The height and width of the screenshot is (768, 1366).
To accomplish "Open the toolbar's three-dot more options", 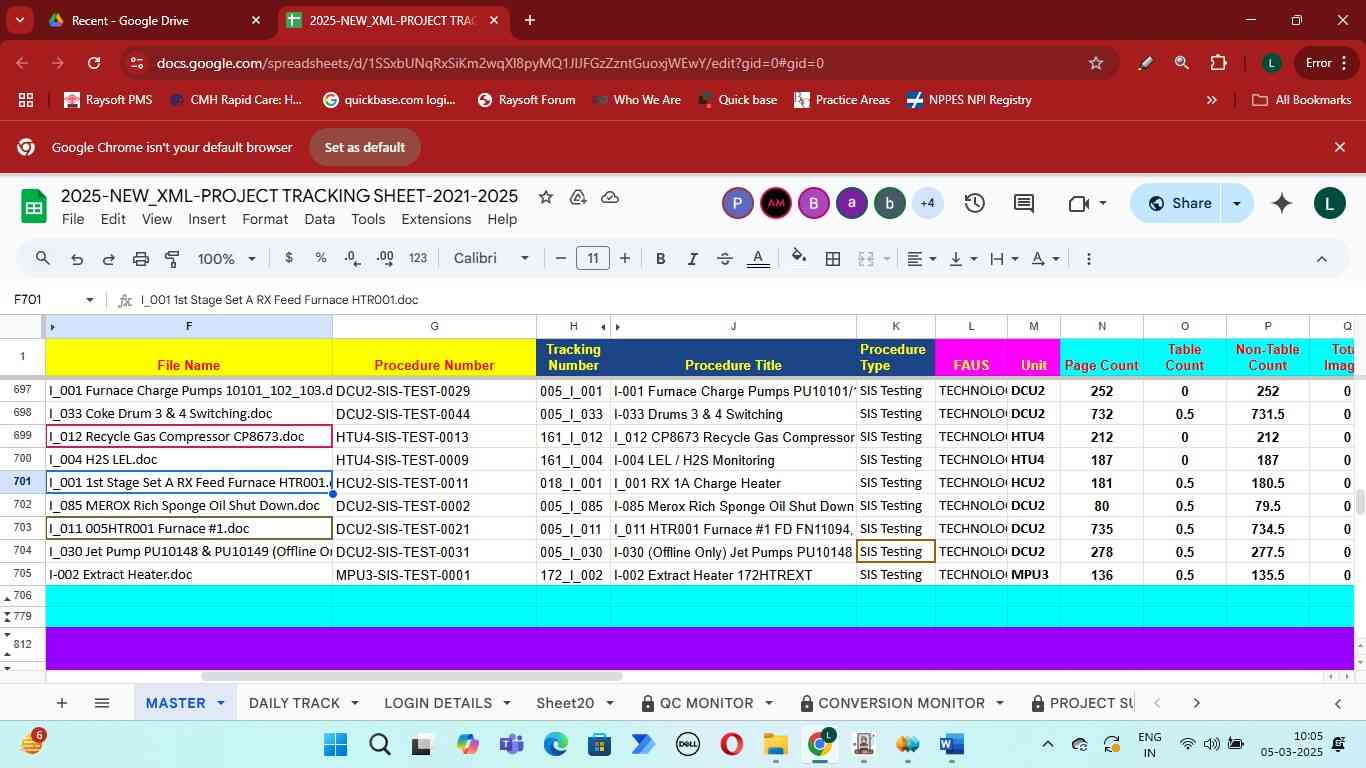I will pos(1088,259).
